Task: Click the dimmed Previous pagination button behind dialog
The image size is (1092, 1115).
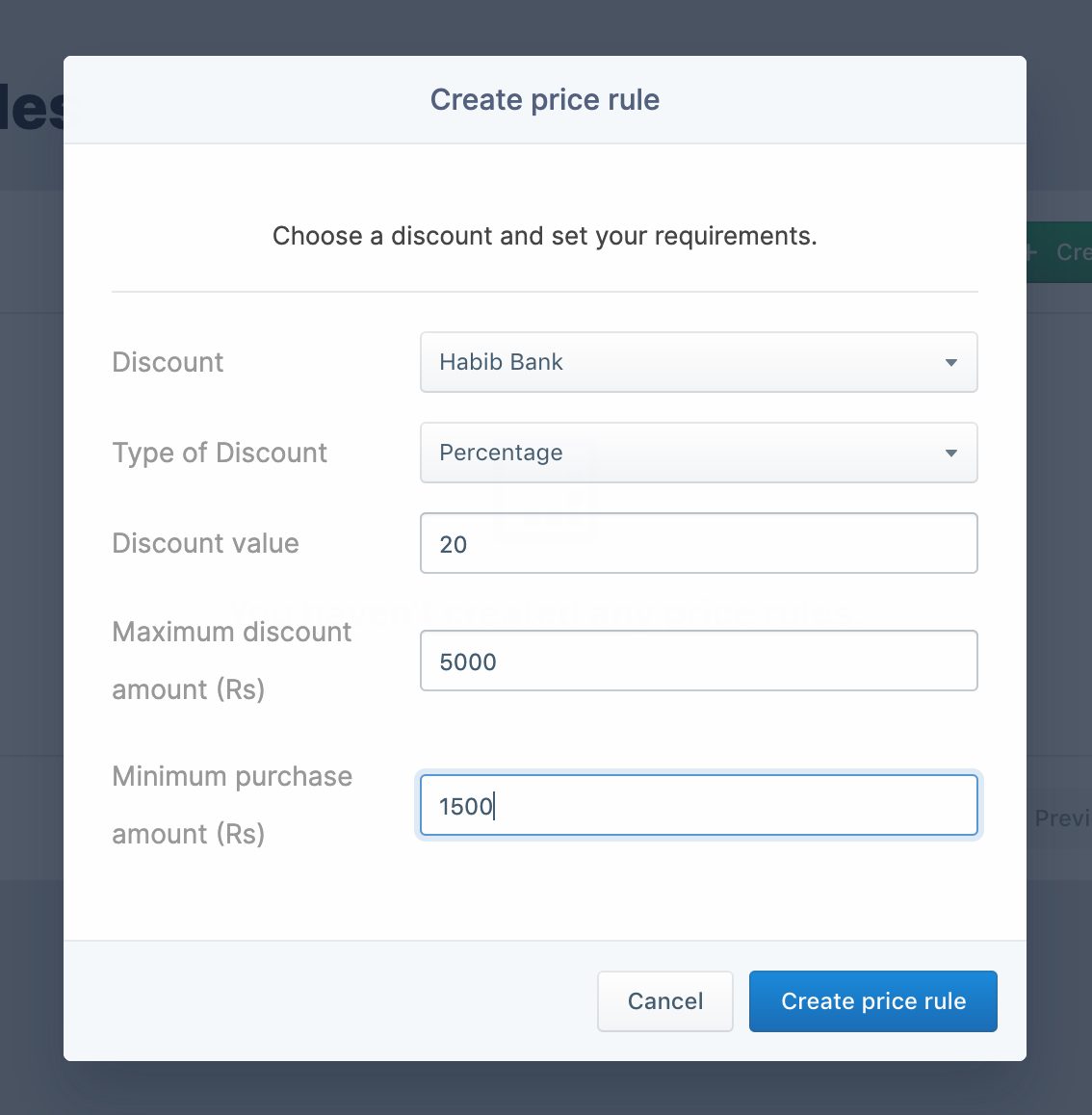Action: 1061,818
